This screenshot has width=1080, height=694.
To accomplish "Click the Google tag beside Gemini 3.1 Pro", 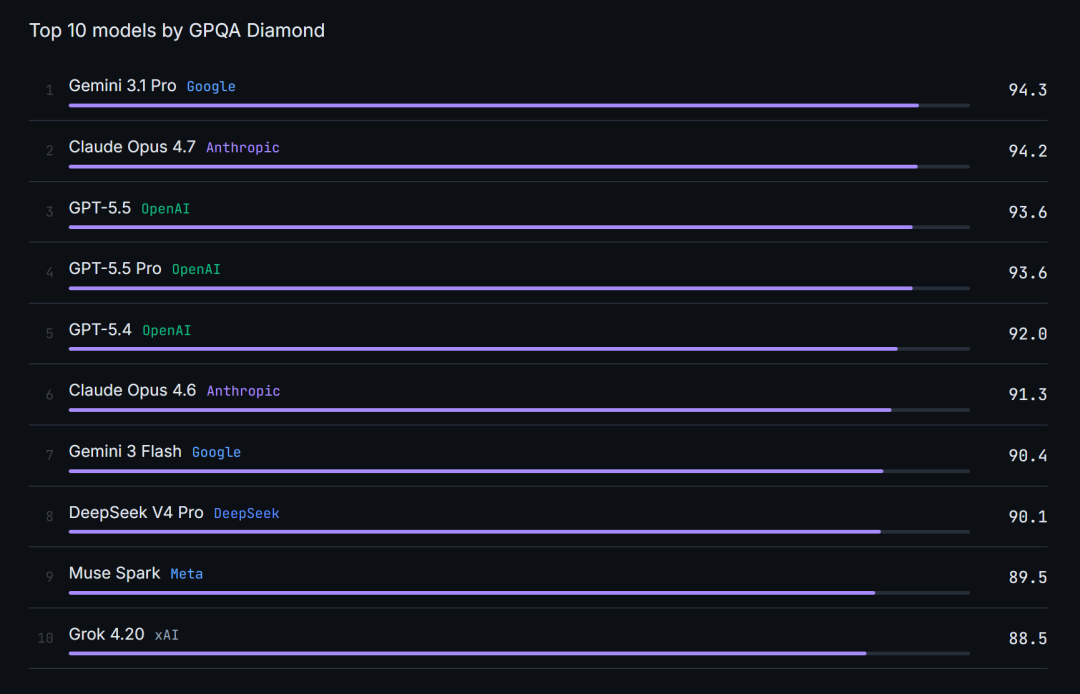I will [211, 87].
